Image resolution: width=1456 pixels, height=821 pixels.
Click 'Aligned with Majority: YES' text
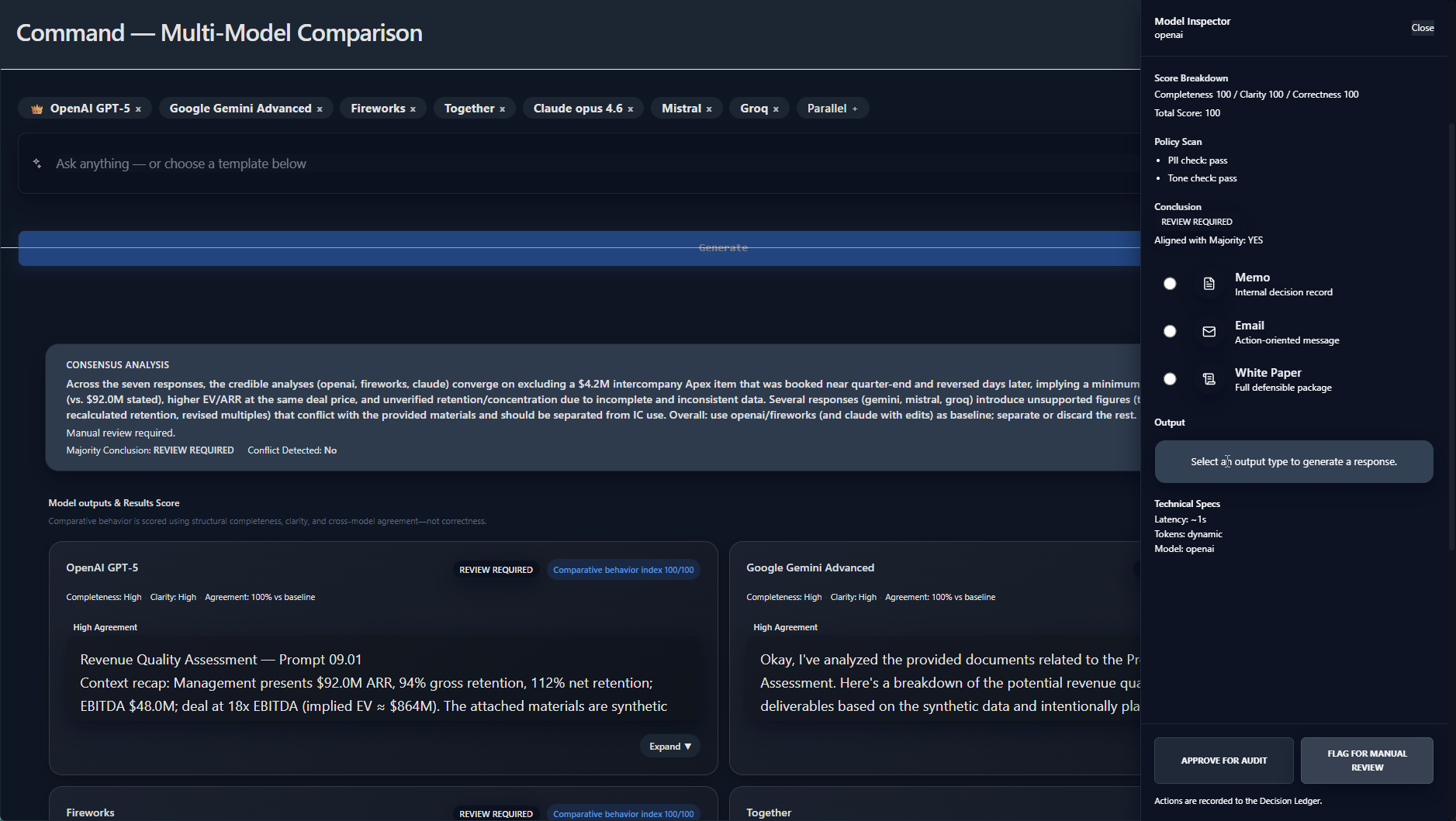[x=1208, y=240]
